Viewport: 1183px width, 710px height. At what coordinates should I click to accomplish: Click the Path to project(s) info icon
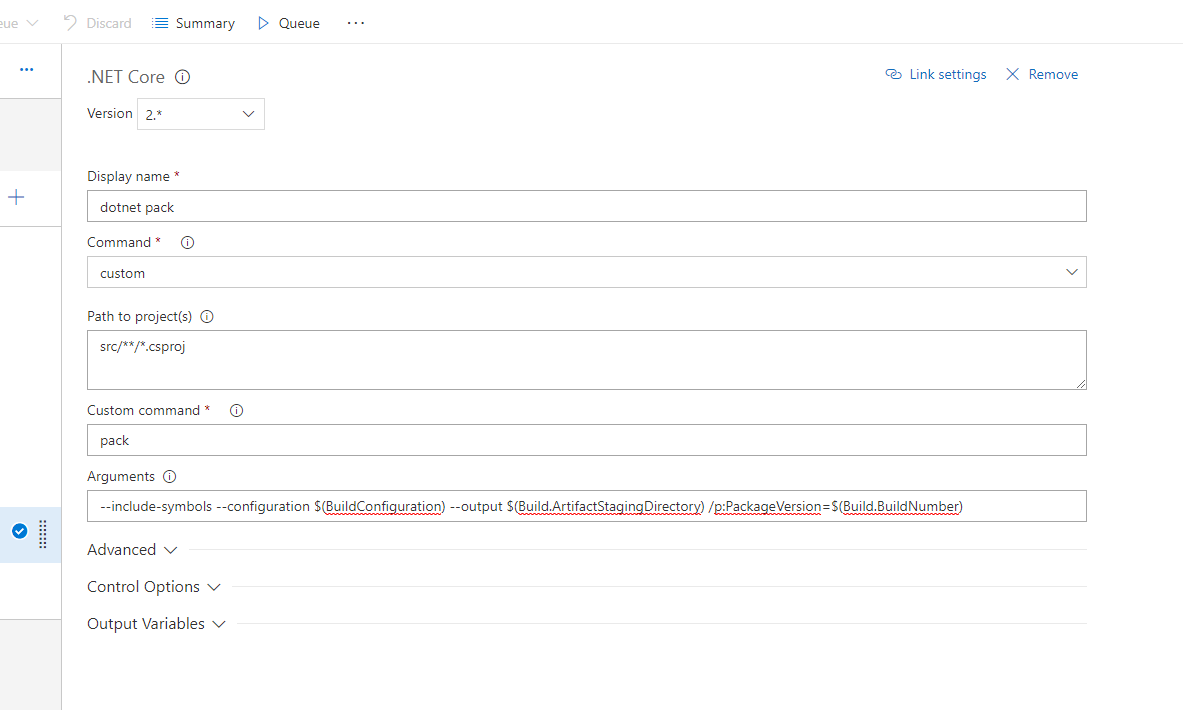207,316
